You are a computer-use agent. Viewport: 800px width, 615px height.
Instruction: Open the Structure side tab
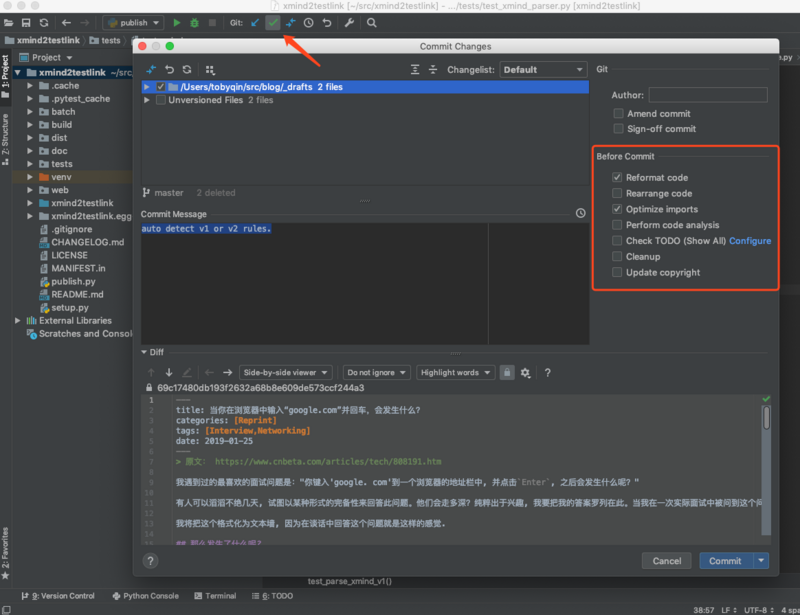[x=5, y=139]
